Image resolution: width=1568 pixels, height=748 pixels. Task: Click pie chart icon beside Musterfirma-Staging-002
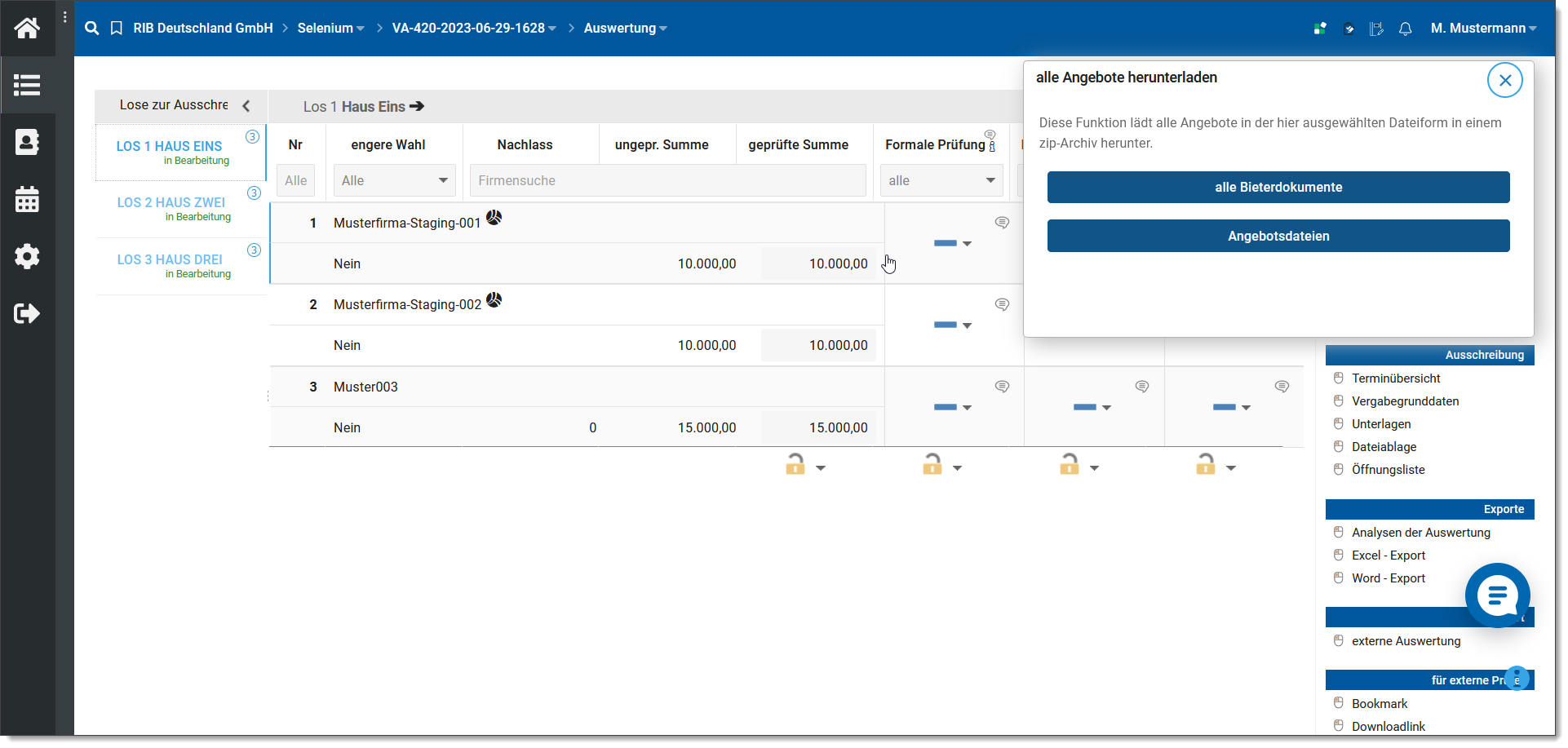494,299
